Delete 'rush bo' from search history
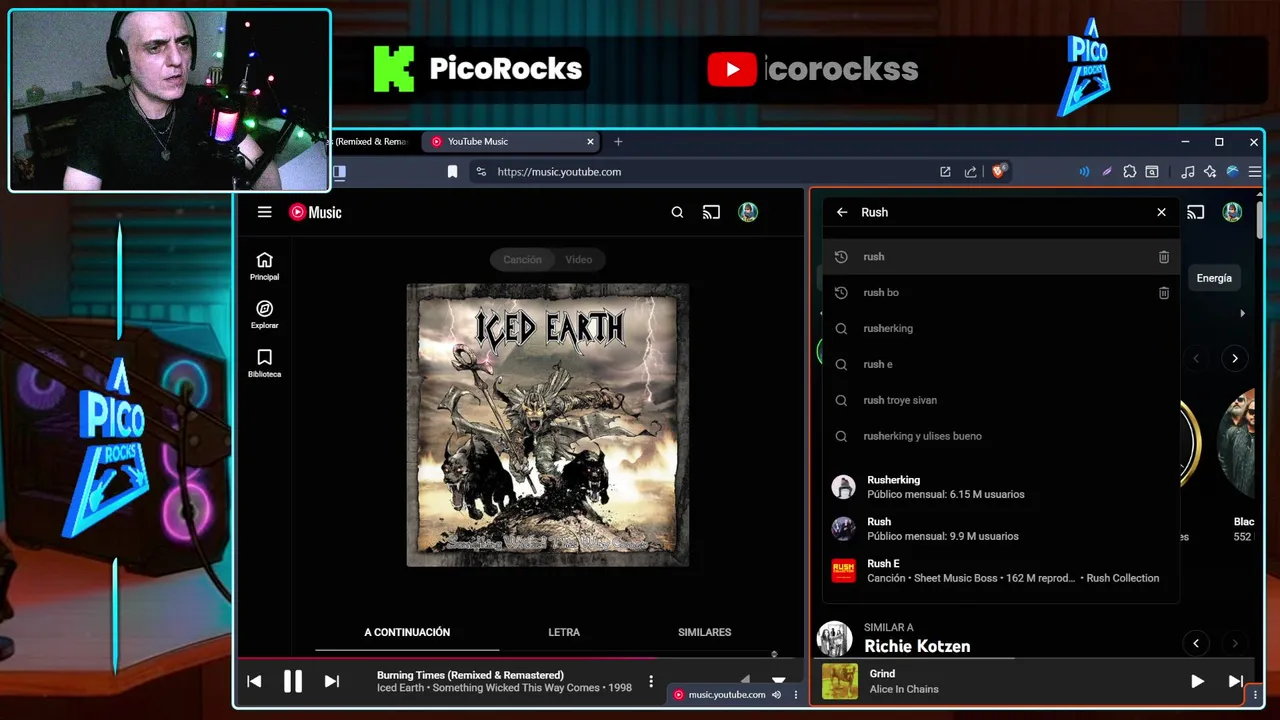Screen dimensions: 1280x720 point(1163,293)
